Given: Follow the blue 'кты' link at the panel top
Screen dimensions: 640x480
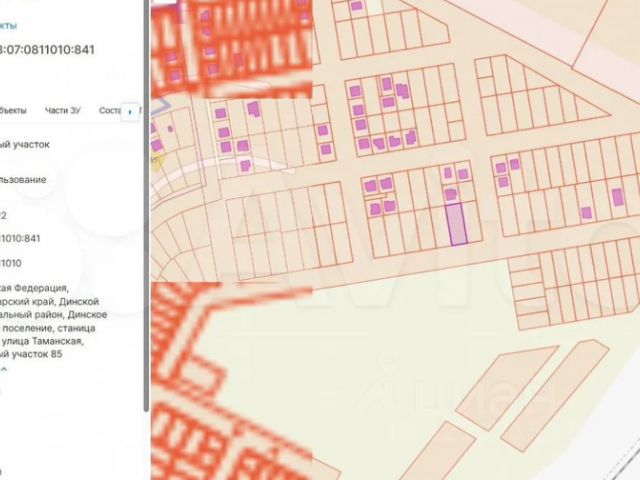Looking at the screenshot, I should 8,25.
